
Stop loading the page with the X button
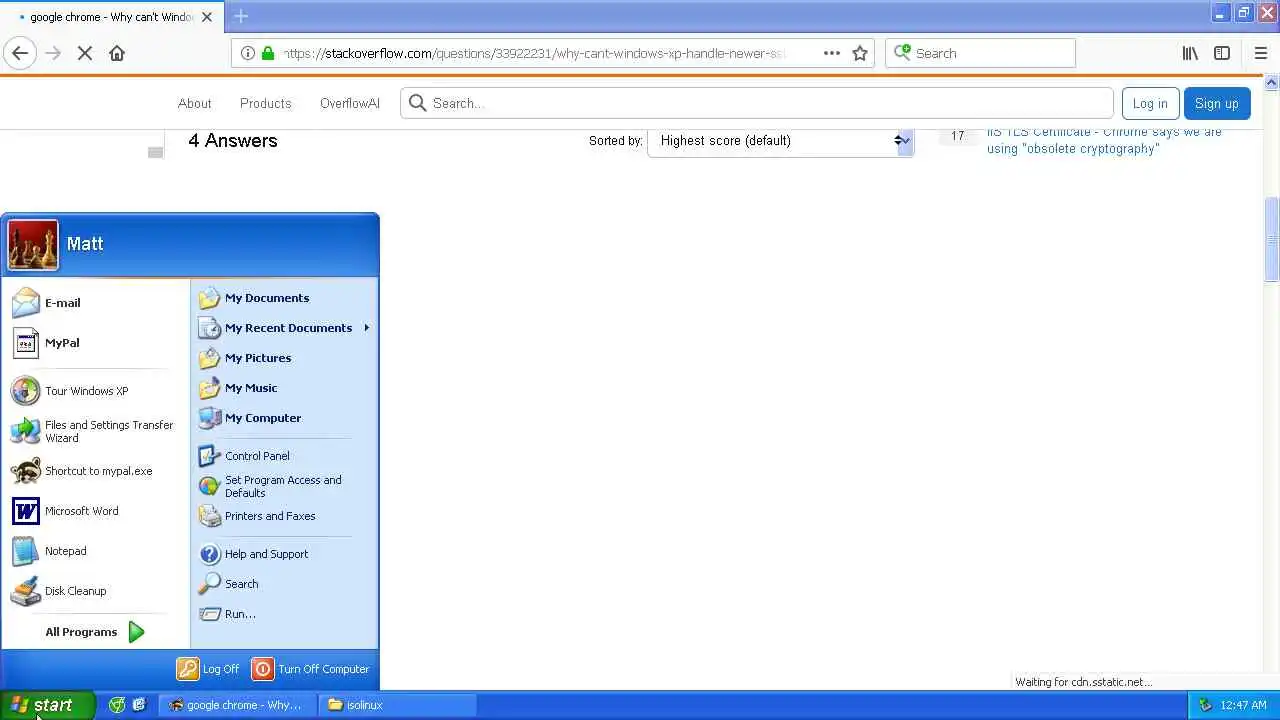point(85,53)
